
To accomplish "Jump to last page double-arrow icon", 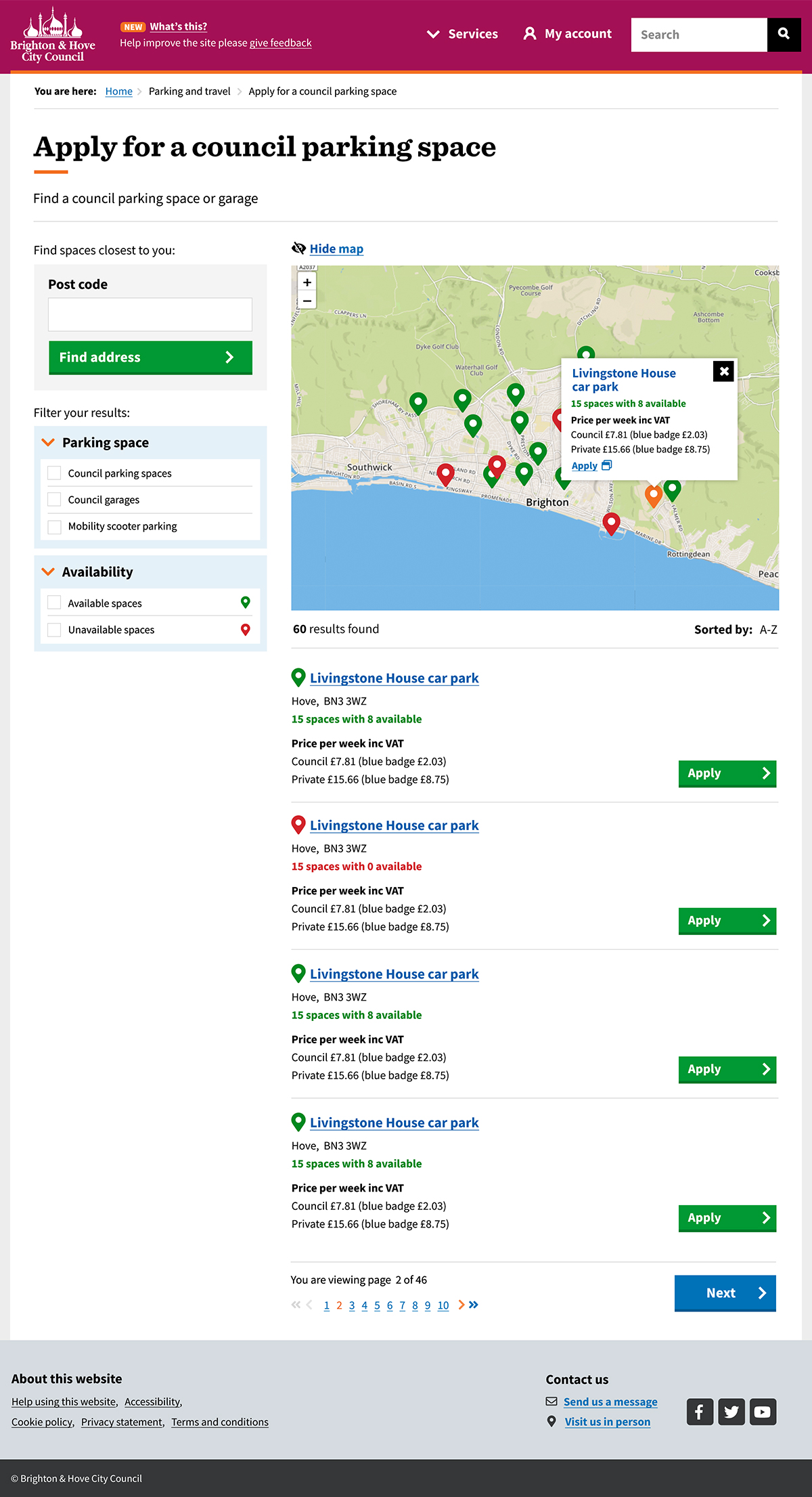I will [474, 1305].
